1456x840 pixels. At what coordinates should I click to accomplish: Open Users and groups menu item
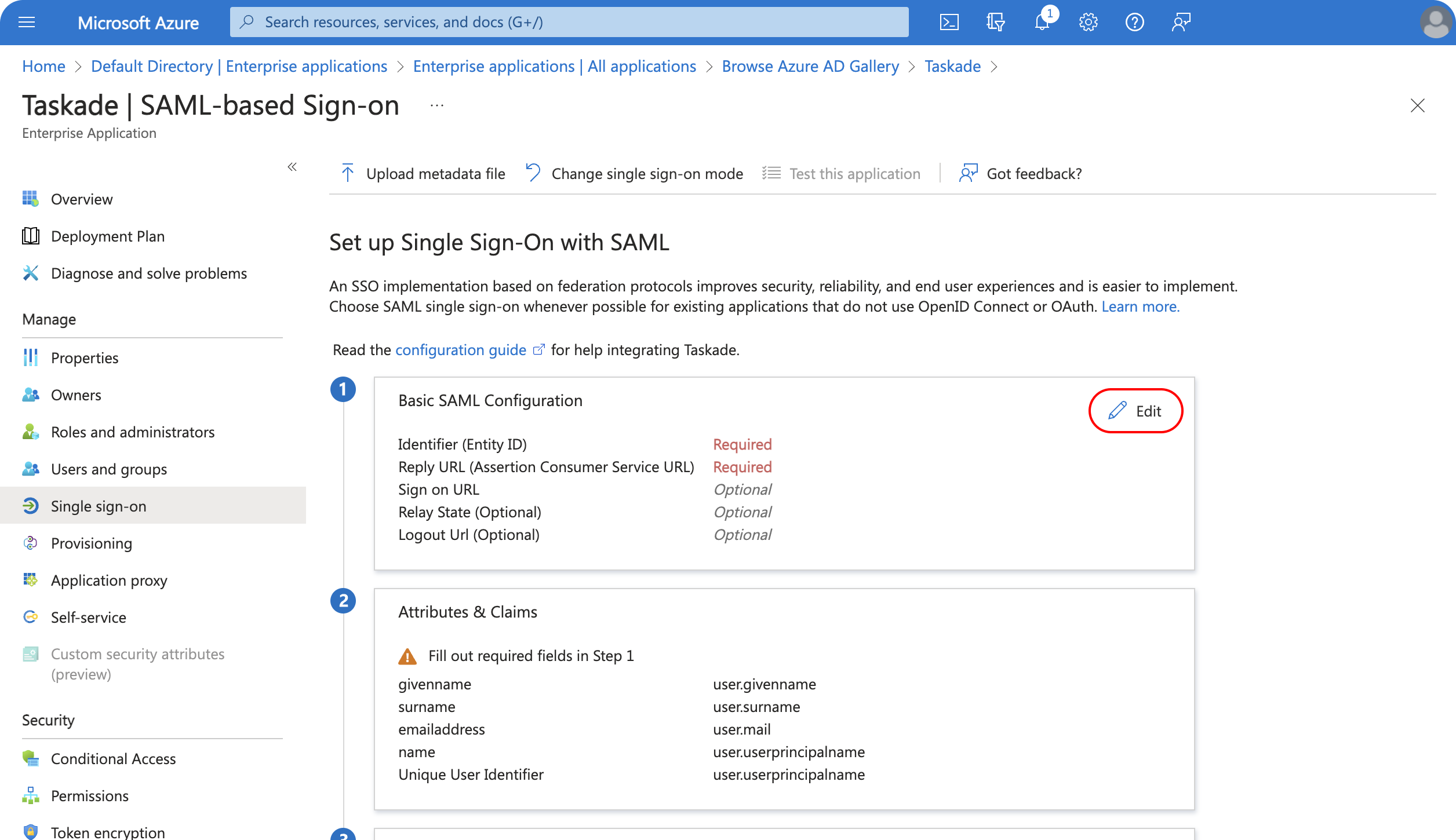tap(109, 469)
